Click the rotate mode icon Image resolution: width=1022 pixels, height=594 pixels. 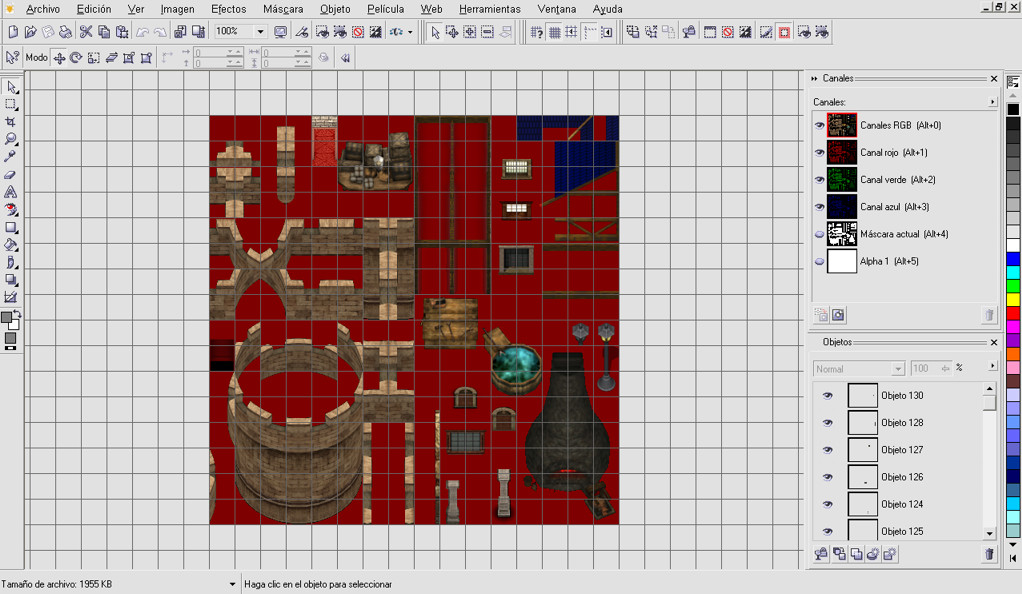pos(76,57)
